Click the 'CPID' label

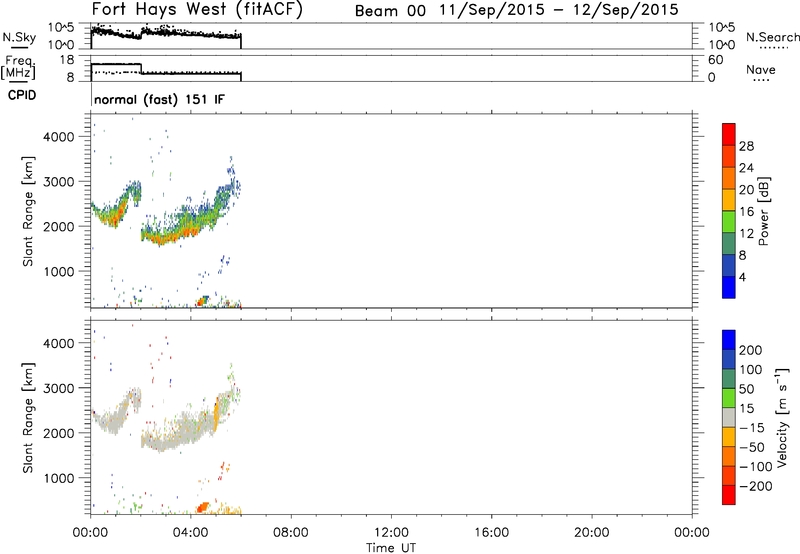coord(22,95)
